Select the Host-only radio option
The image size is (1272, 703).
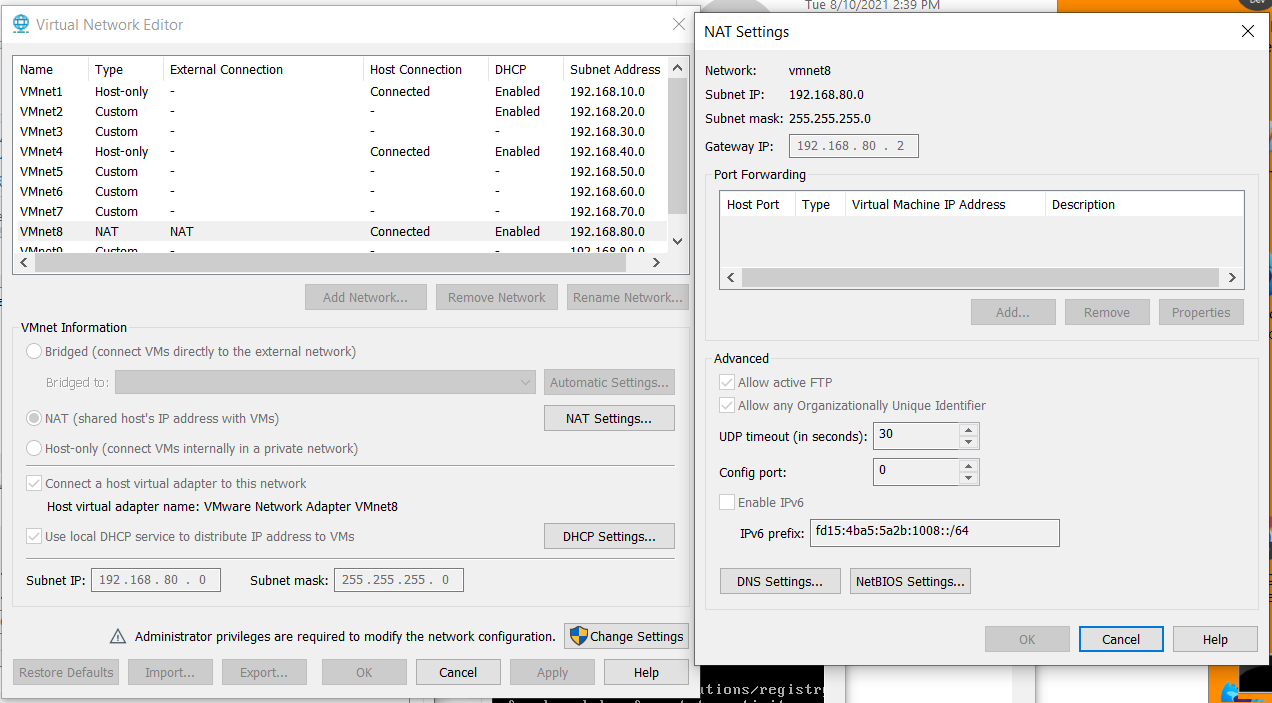[34, 448]
